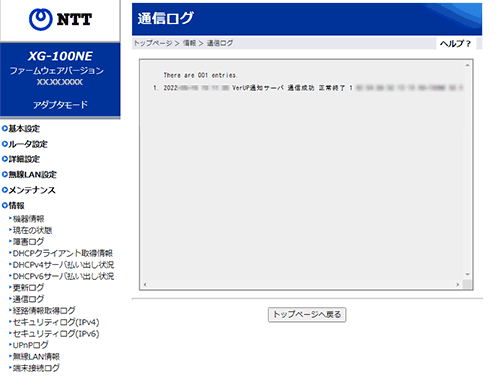
Task: Open the UPnPログ page
Action: point(30,345)
